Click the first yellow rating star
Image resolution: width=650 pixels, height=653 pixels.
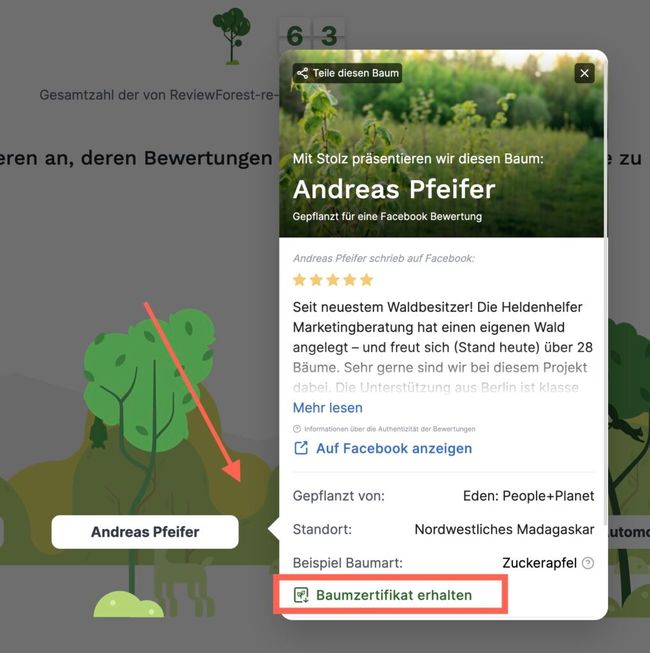tap(299, 280)
